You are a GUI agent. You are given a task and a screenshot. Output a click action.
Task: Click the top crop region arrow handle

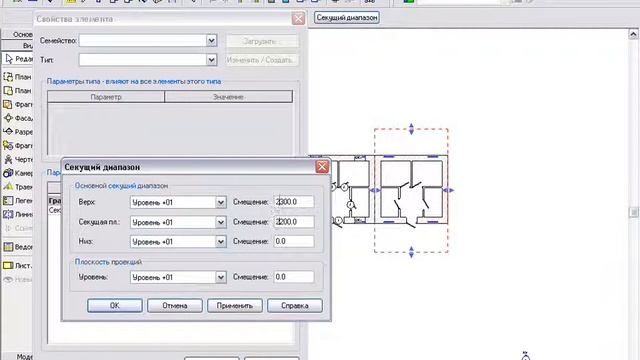click(x=411, y=129)
